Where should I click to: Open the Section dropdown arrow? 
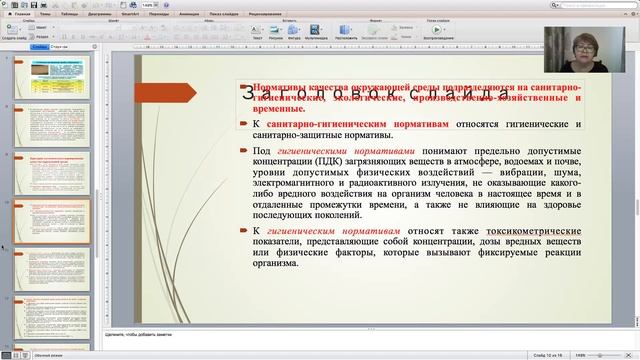pyautogui.click(x=53, y=36)
